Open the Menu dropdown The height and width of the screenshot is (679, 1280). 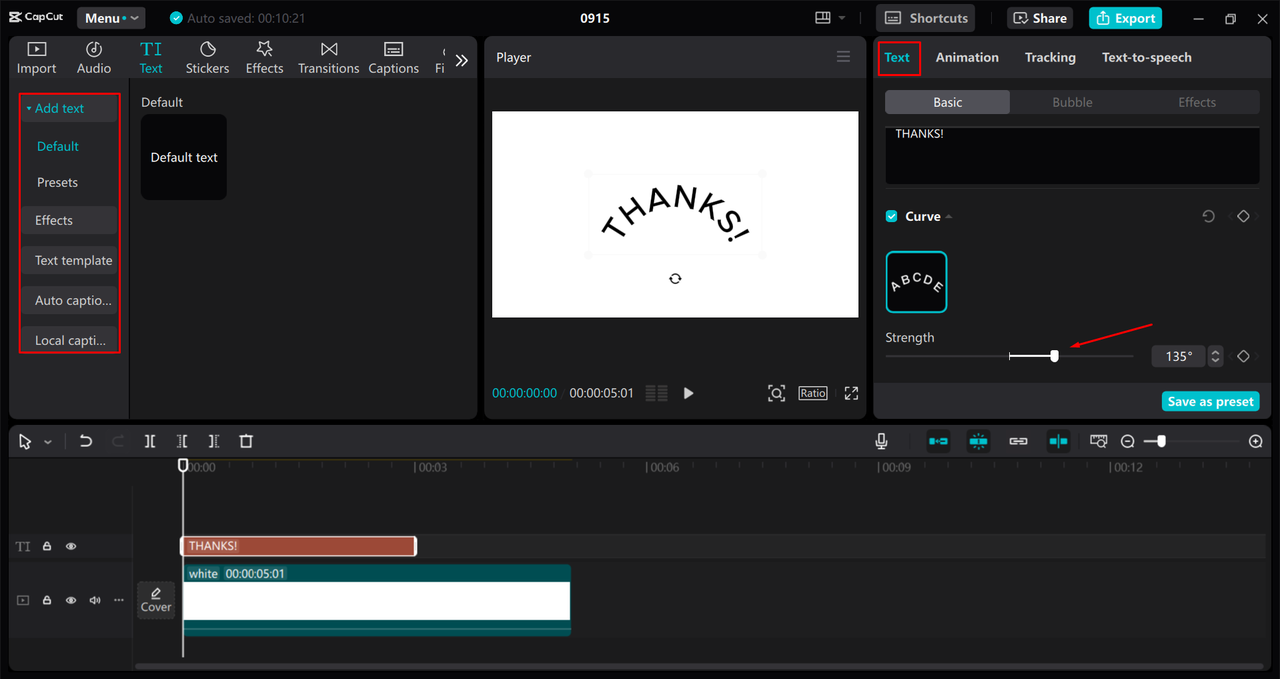[x=111, y=18]
